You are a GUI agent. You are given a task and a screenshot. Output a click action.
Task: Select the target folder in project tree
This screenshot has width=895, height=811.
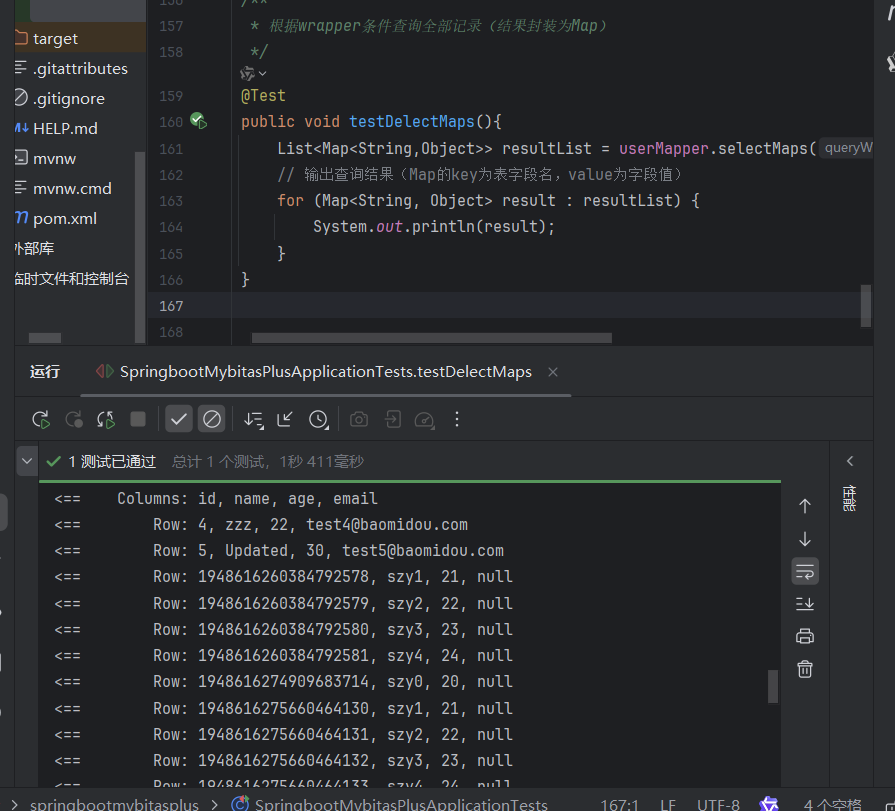click(55, 39)
